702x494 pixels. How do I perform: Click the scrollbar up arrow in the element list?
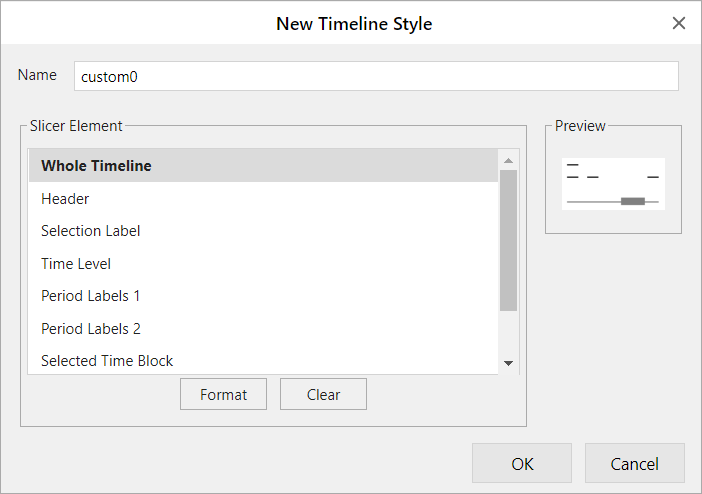coord(508,160)
